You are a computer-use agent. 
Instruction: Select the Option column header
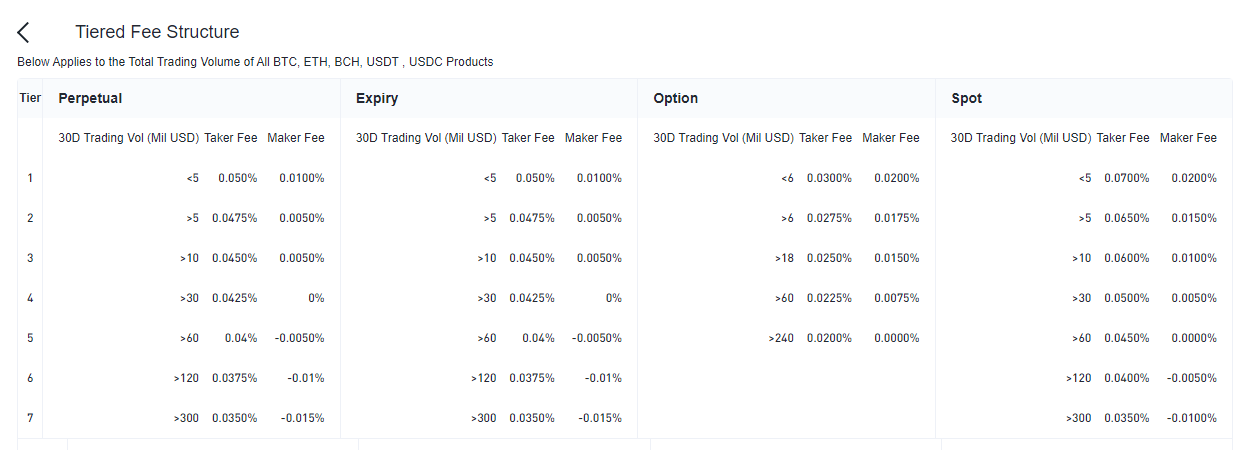pyautogui.click(x=675, y=98)
